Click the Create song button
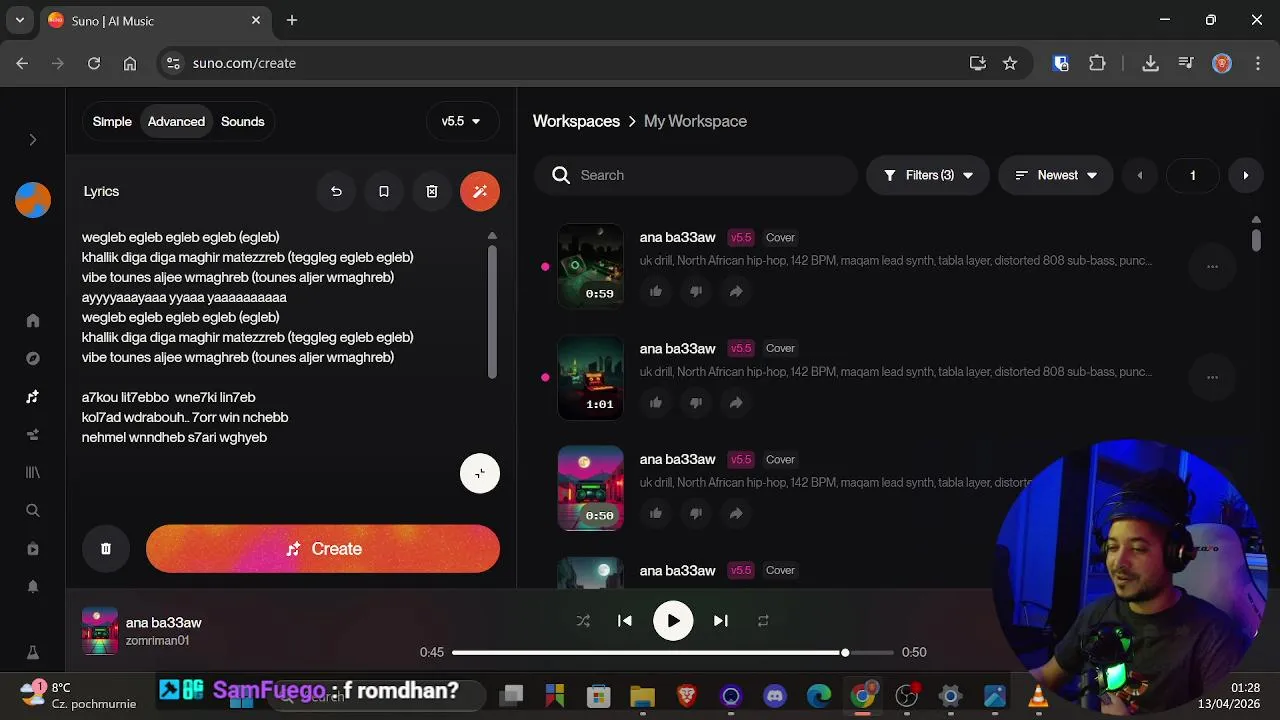The image size is (1280, 720). [x=323, y=549]
